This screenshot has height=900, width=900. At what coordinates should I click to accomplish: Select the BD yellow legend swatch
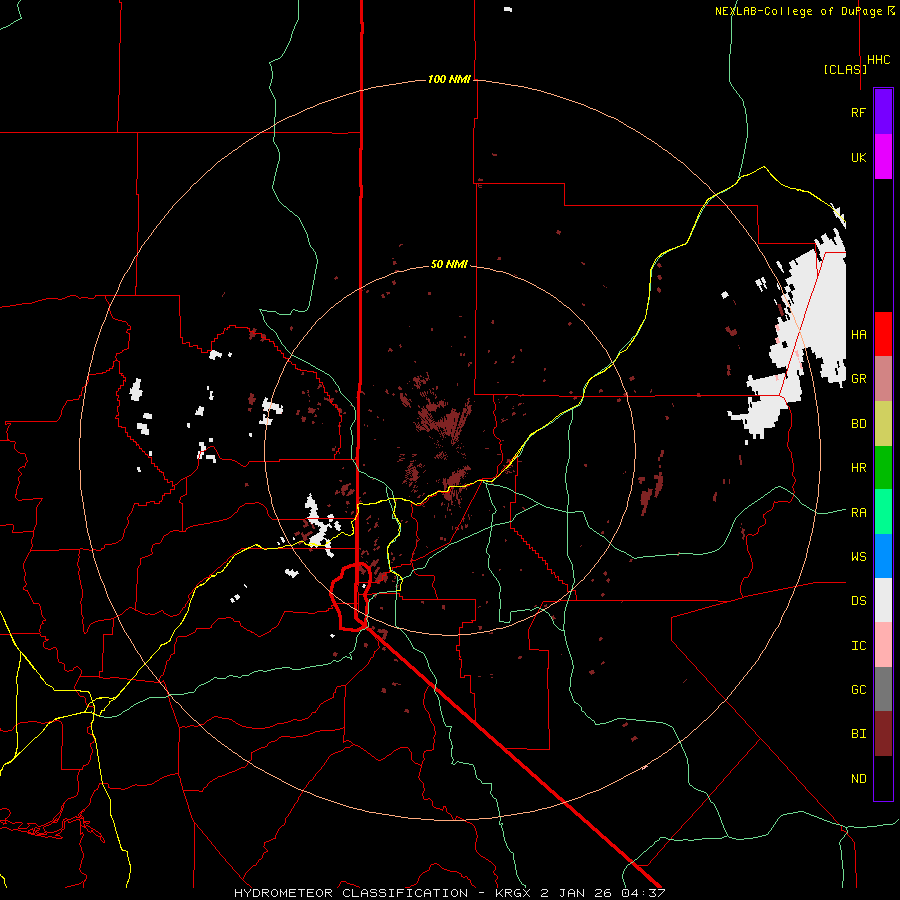click(x=883, y=423)
